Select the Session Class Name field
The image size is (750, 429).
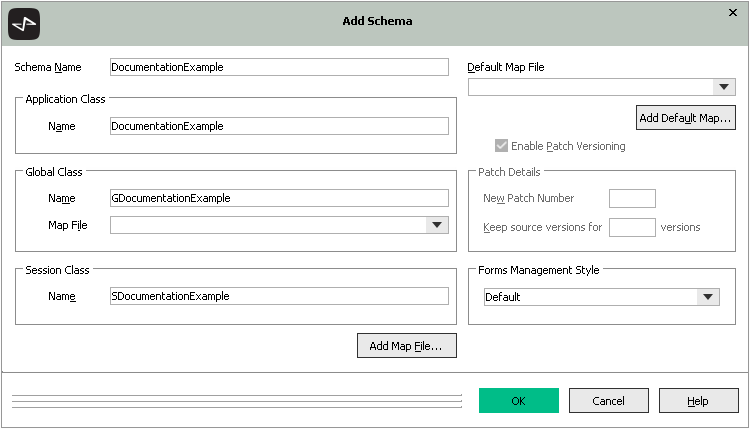[279, 296]
